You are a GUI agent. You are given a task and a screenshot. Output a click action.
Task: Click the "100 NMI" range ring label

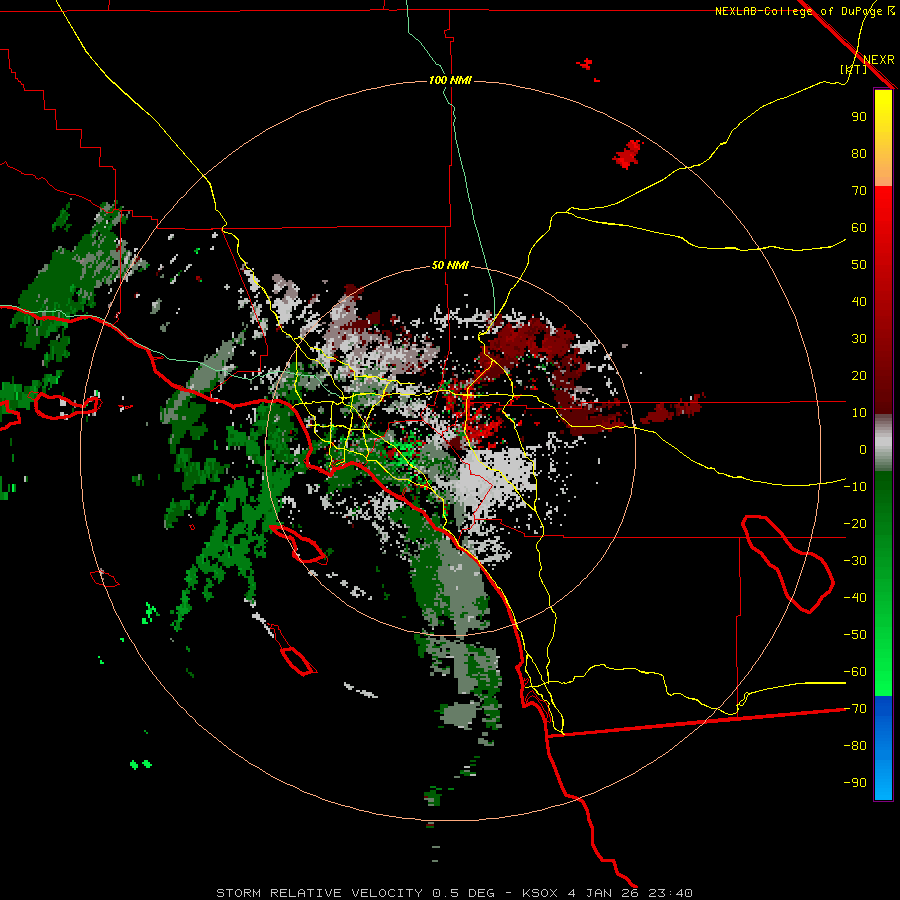(x=450, y=80)
